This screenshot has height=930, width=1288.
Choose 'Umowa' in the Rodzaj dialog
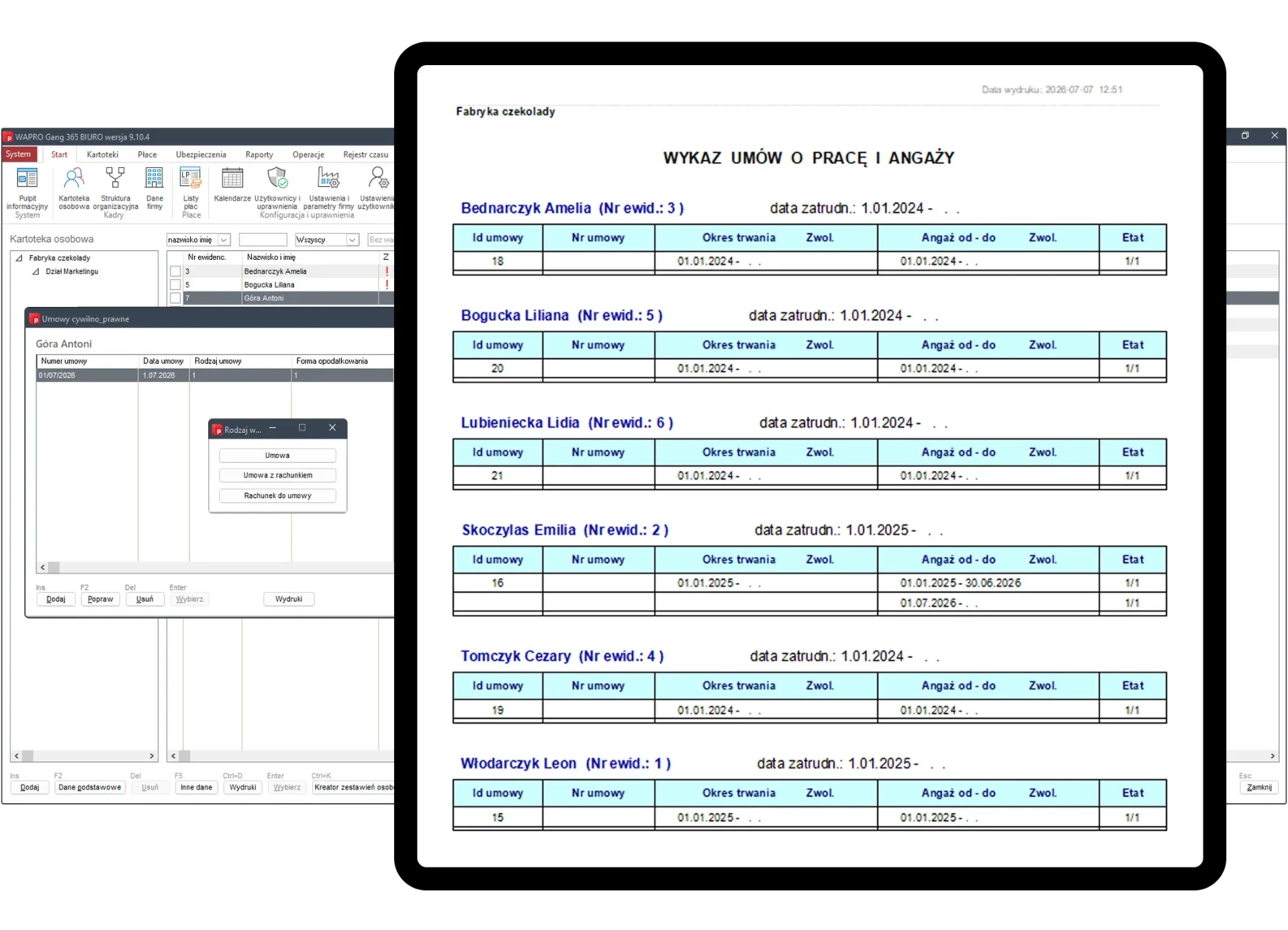278,456
